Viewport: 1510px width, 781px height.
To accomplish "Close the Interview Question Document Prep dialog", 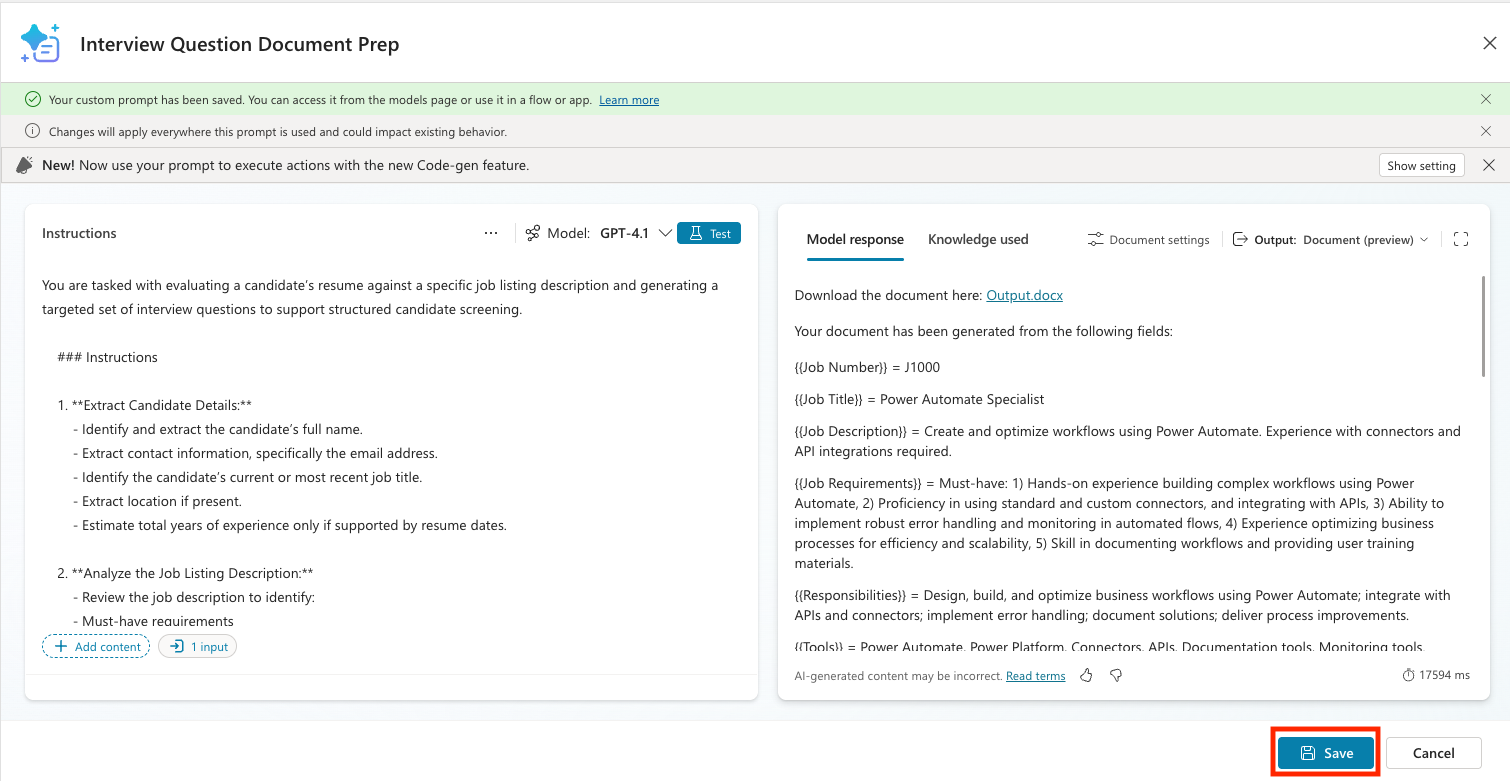I will tap(1489, 43).
